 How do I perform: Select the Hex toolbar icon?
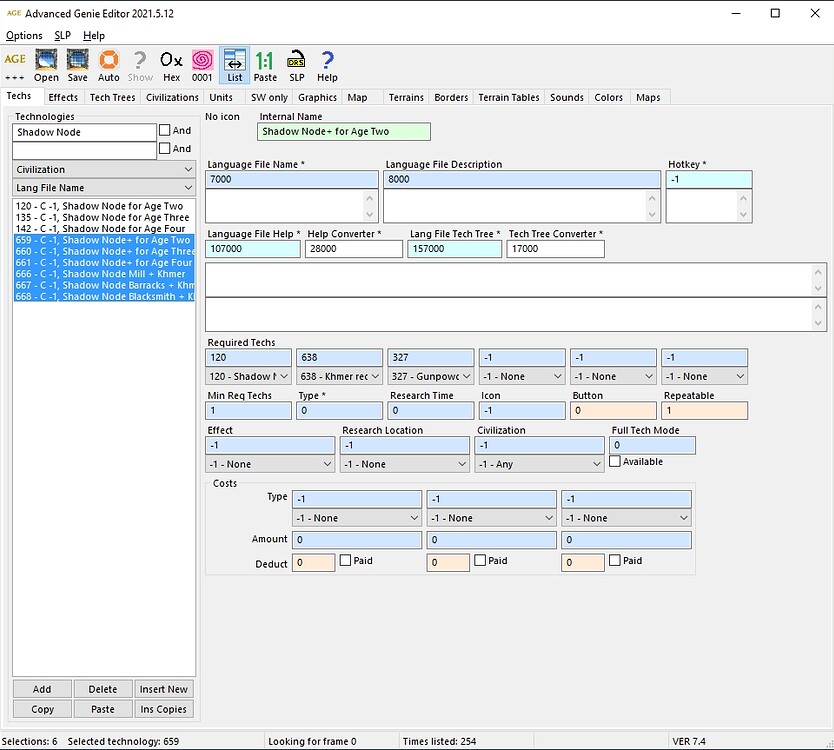(x=170, y=64)
